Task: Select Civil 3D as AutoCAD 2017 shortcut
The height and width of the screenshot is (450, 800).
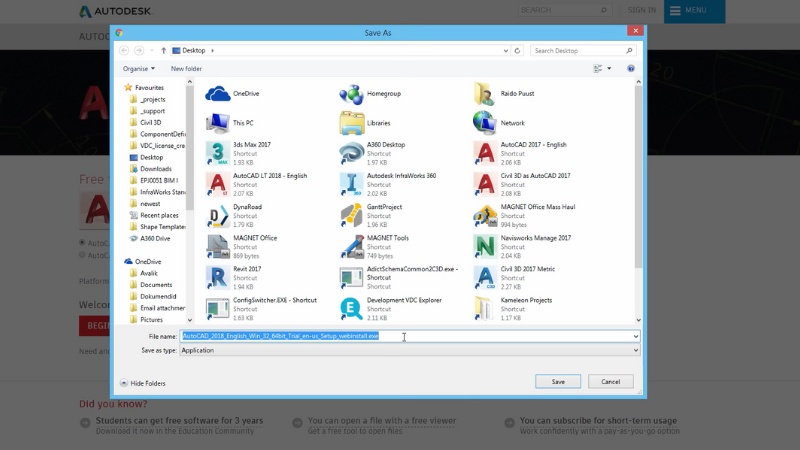Action: coord(522,184)
